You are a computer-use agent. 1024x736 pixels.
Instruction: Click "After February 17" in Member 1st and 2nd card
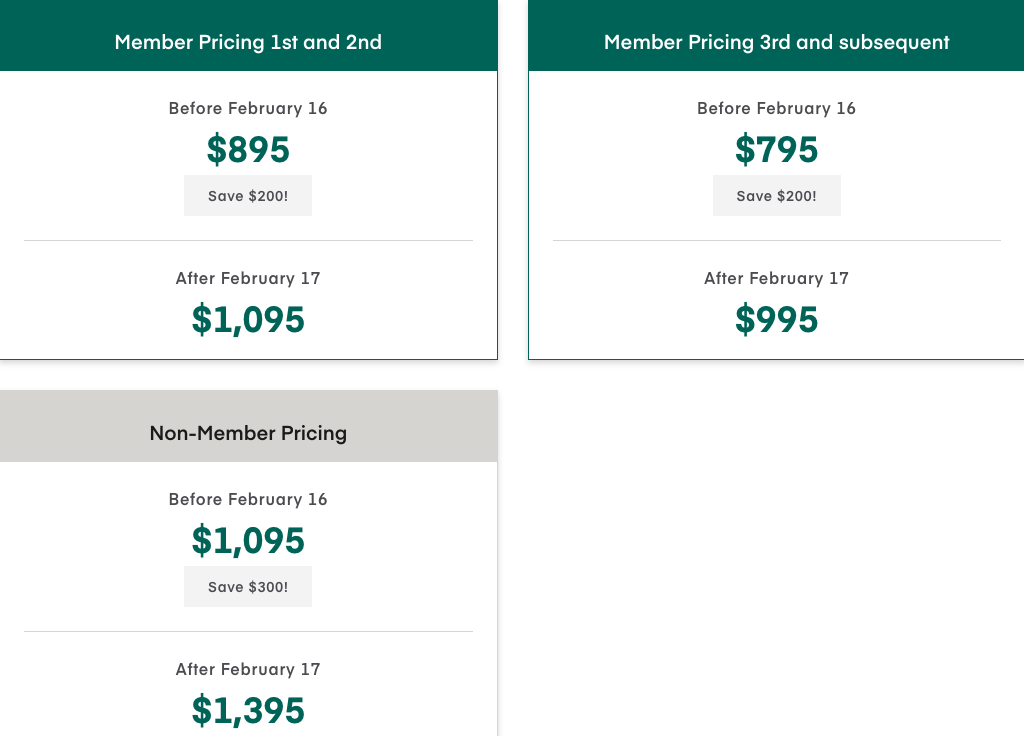pyautogui.click(x=248, y=278)
